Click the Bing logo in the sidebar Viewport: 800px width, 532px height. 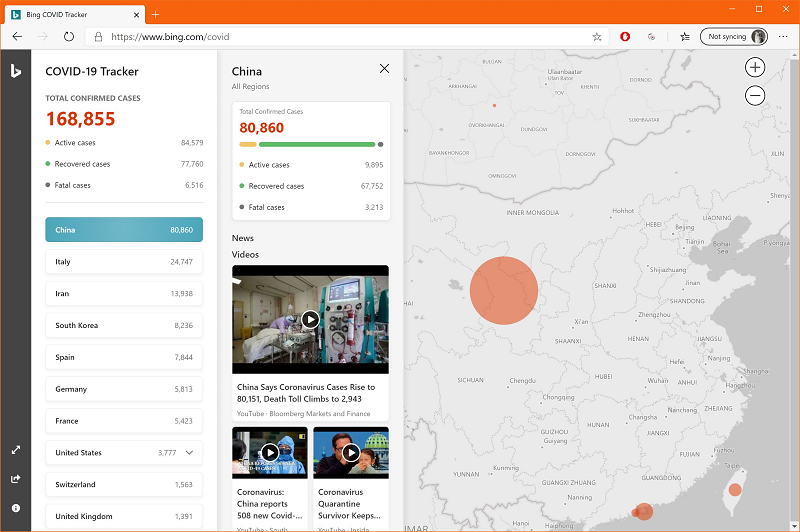pos(16,71)
